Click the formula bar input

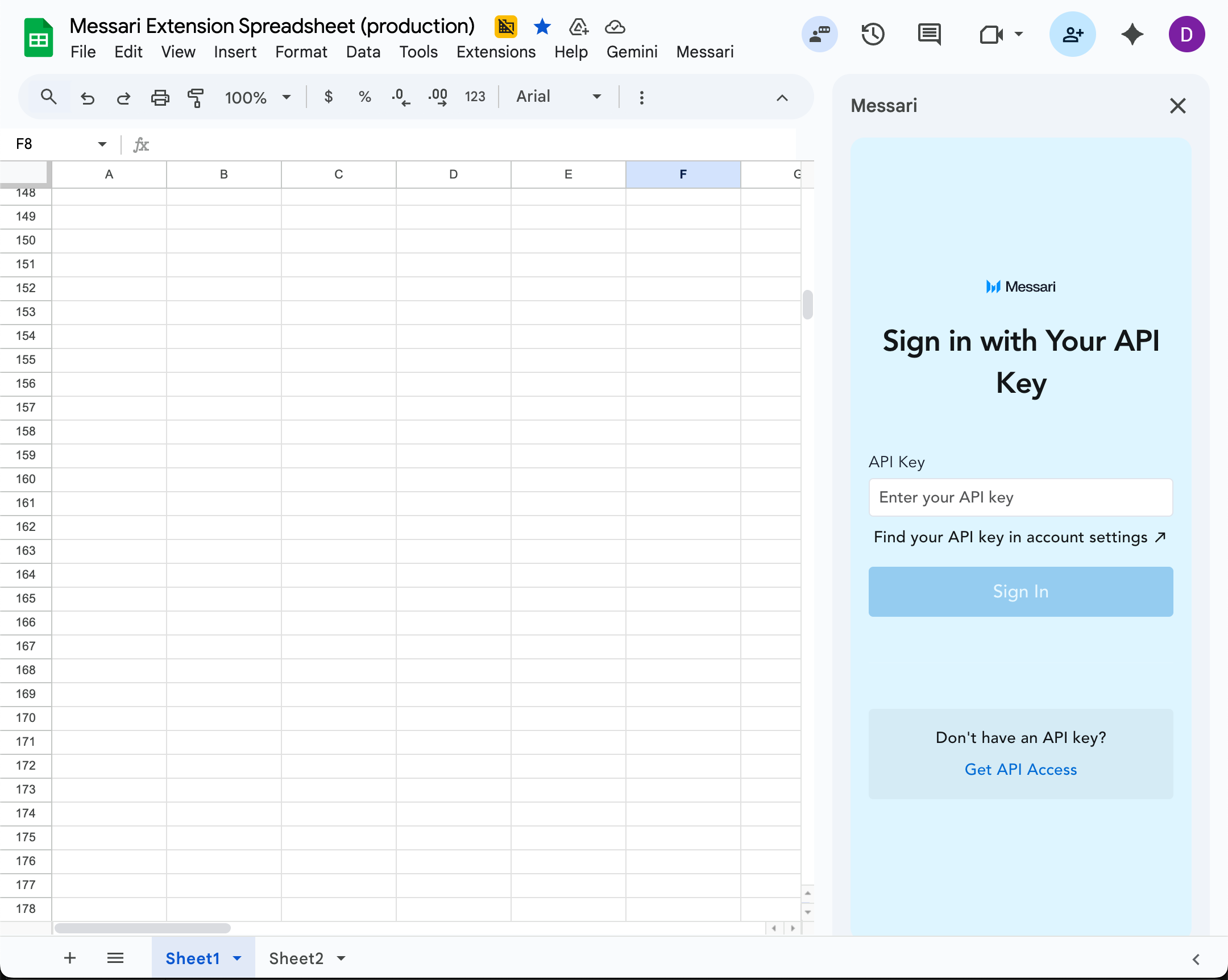pyautogui.click(x=473, y=144)
